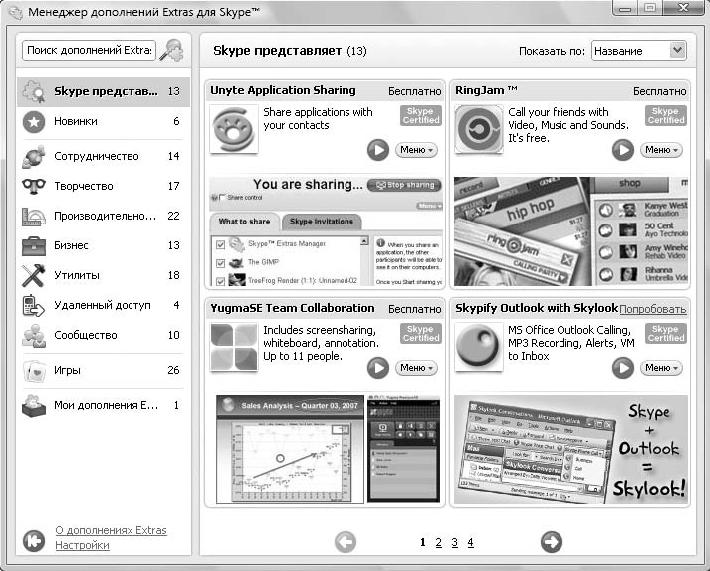Click Skype Certified badge on Skylook card
Image resolution: width=710 pixels, height=571 pixels.
pyautogui.click(x=666, y=334)
